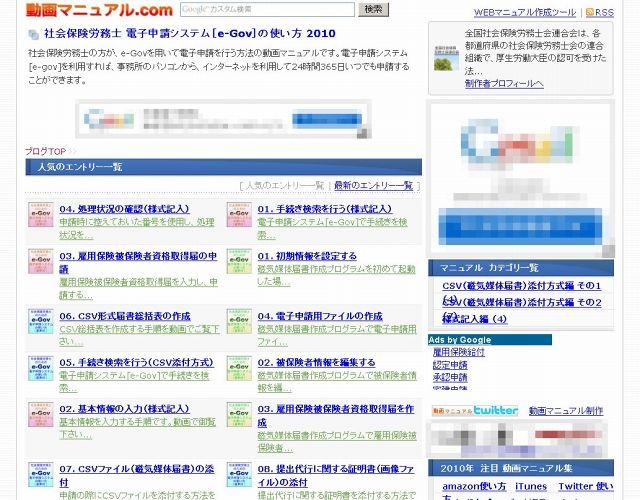Open the amazon使い方 link
Image resolution: width=640 pixels, height=500 pixels.
pyautogui.click(x=474, y=487)
